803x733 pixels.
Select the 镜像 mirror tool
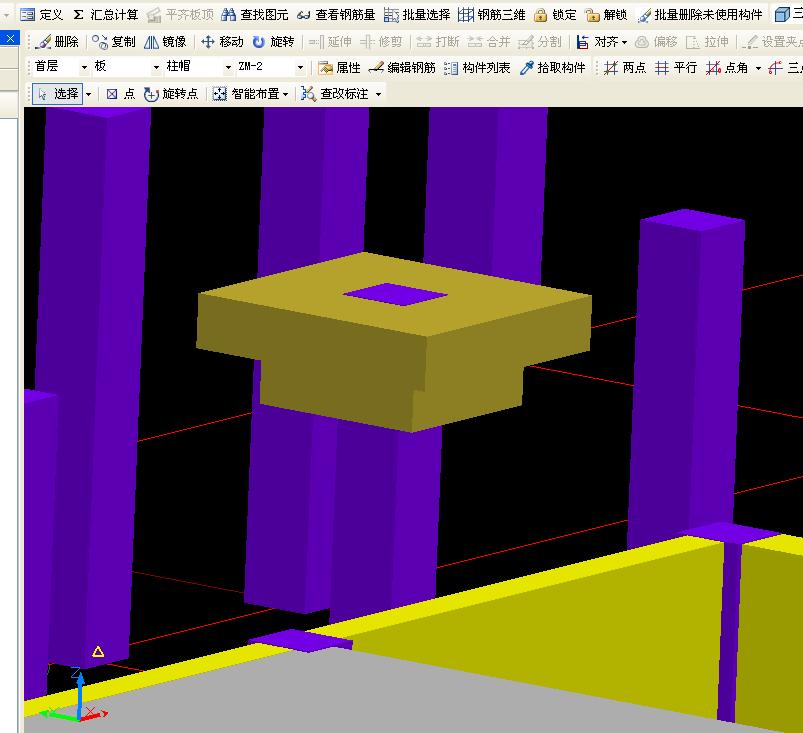tap(165, 41)
